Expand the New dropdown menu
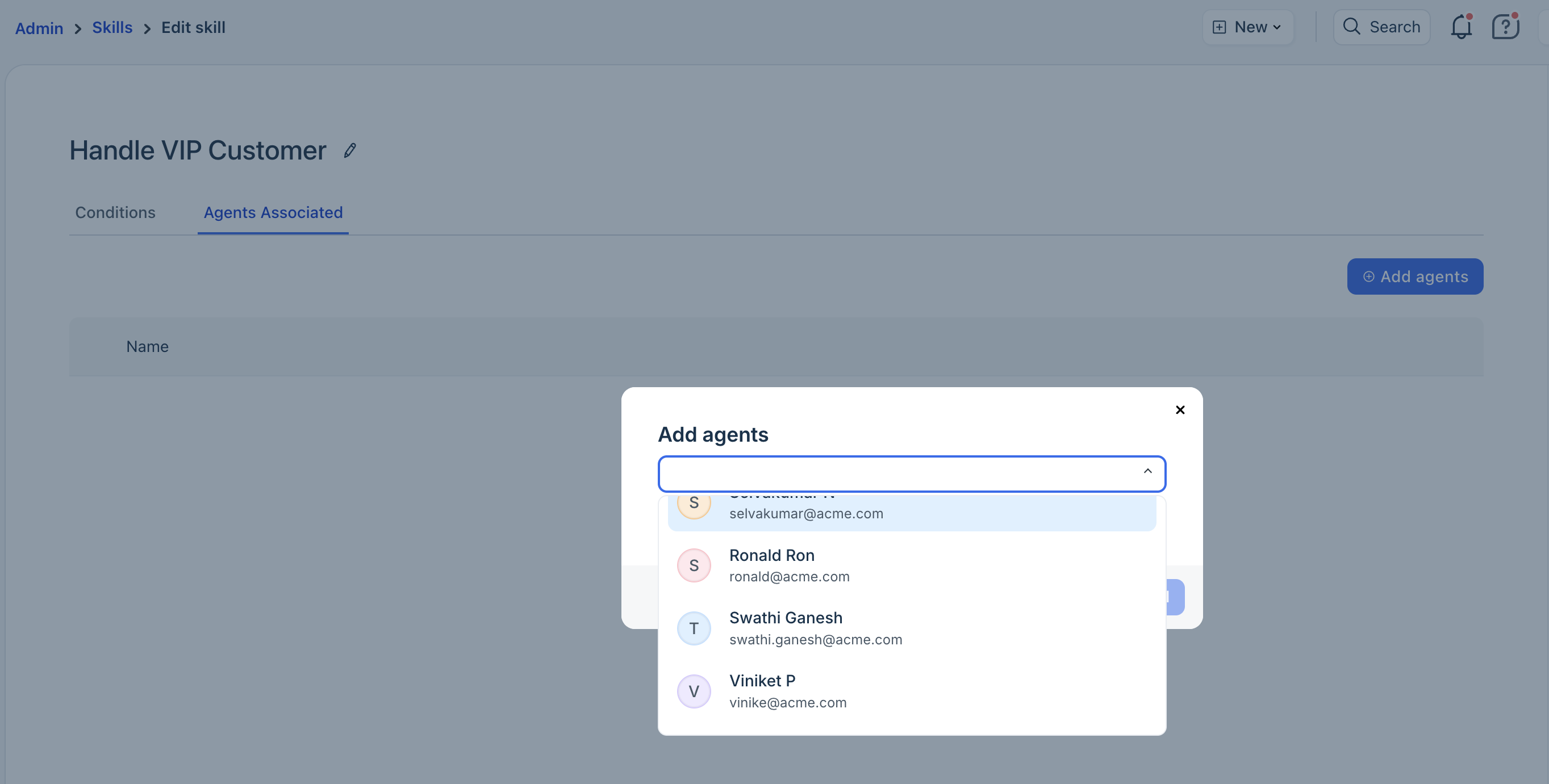The width and height of the screenshot is (1549, 784). [1276, 28]
